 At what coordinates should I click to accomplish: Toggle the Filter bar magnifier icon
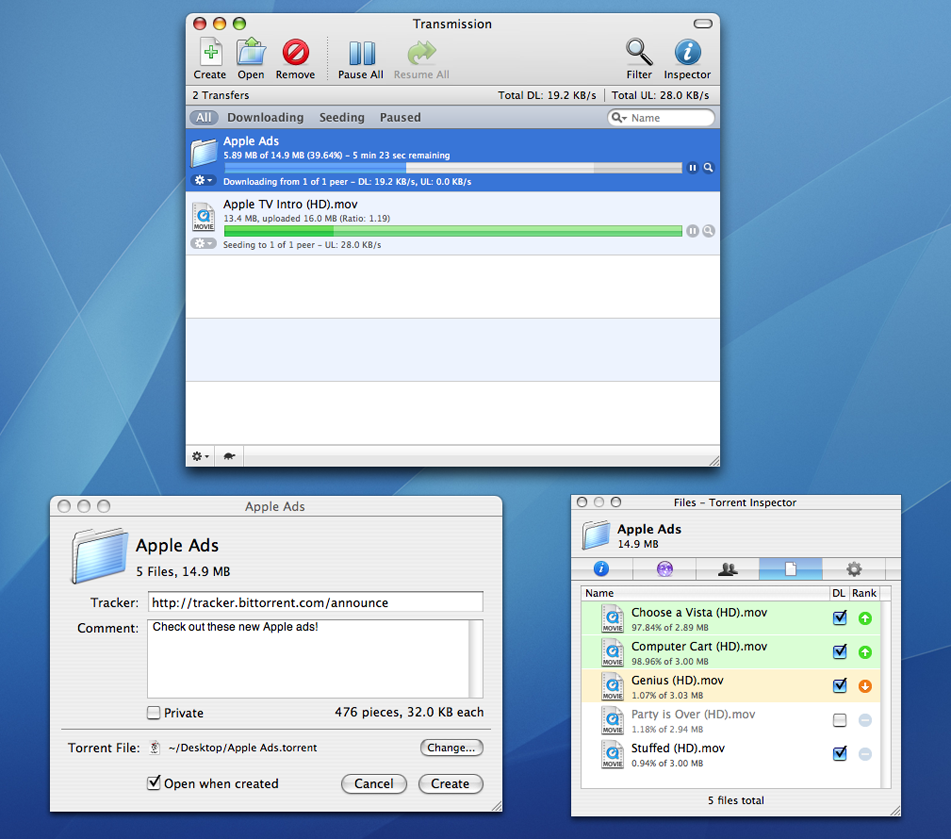coord(639,53)
